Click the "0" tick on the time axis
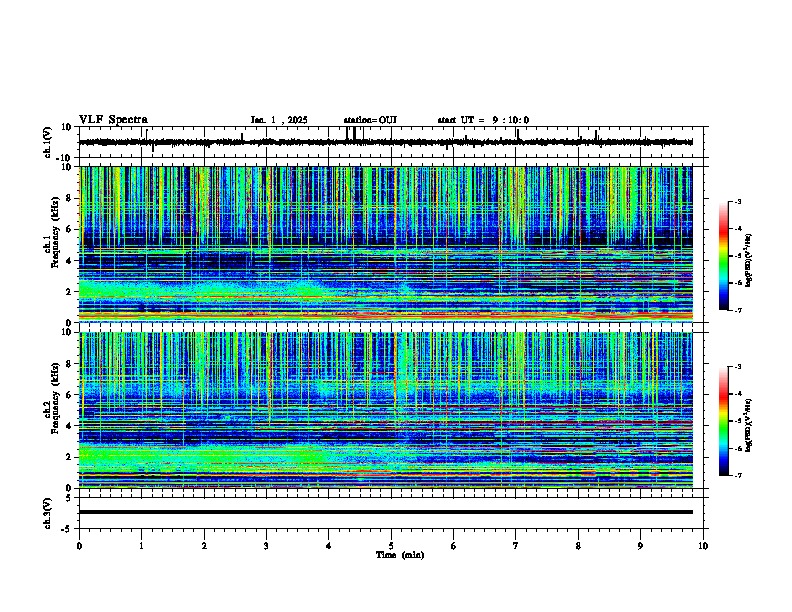This screenshot has width=792, height=612. coord(79,546)
